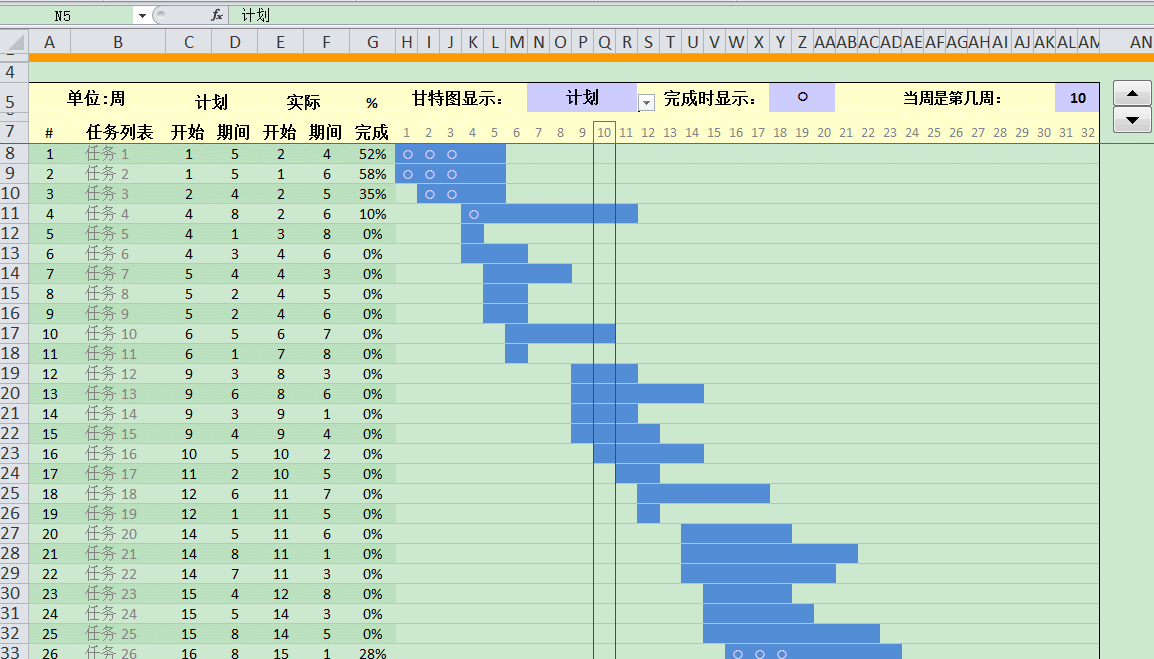Select column A header

pyautogui.click(x=49, y=42)
